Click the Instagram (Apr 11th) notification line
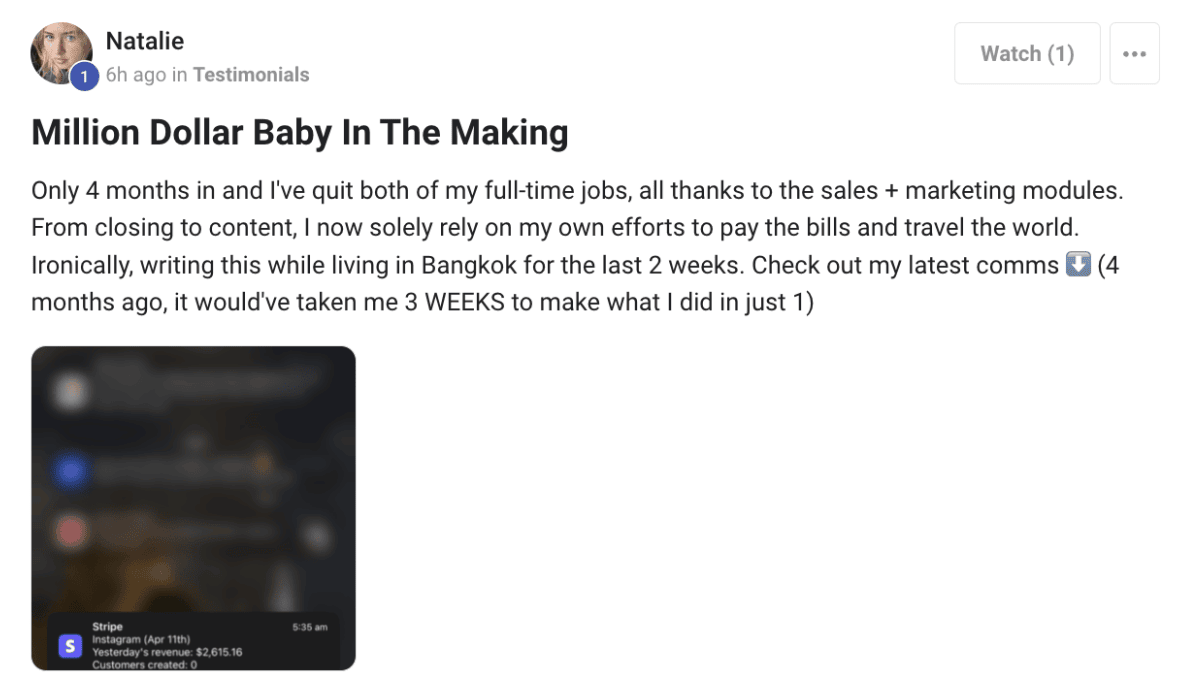Viewport: 1194px width, 694px height. 141,639
